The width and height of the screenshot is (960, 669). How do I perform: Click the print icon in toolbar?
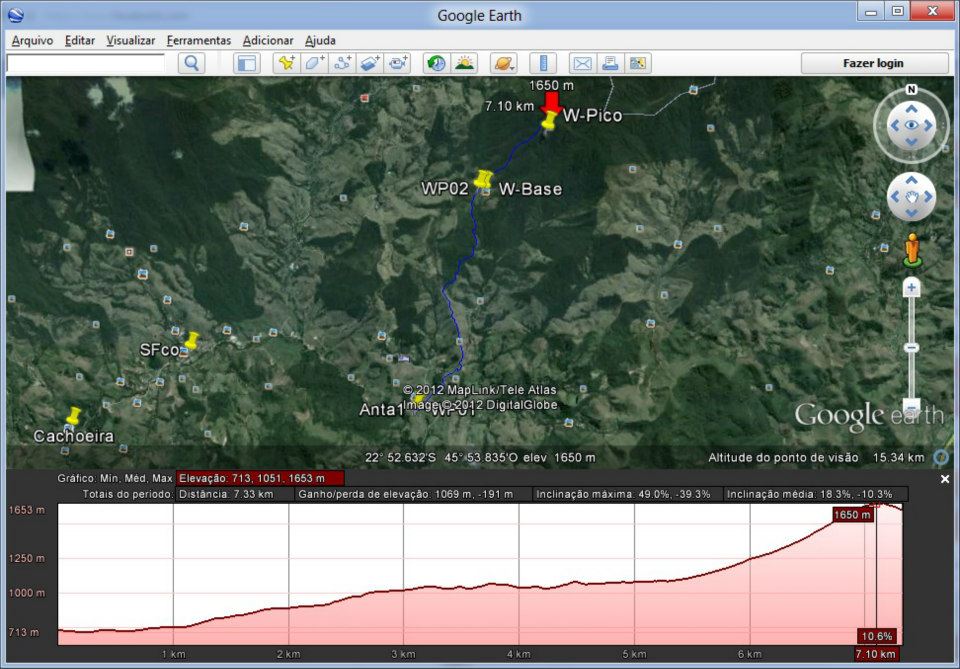(x=609, y=63)
